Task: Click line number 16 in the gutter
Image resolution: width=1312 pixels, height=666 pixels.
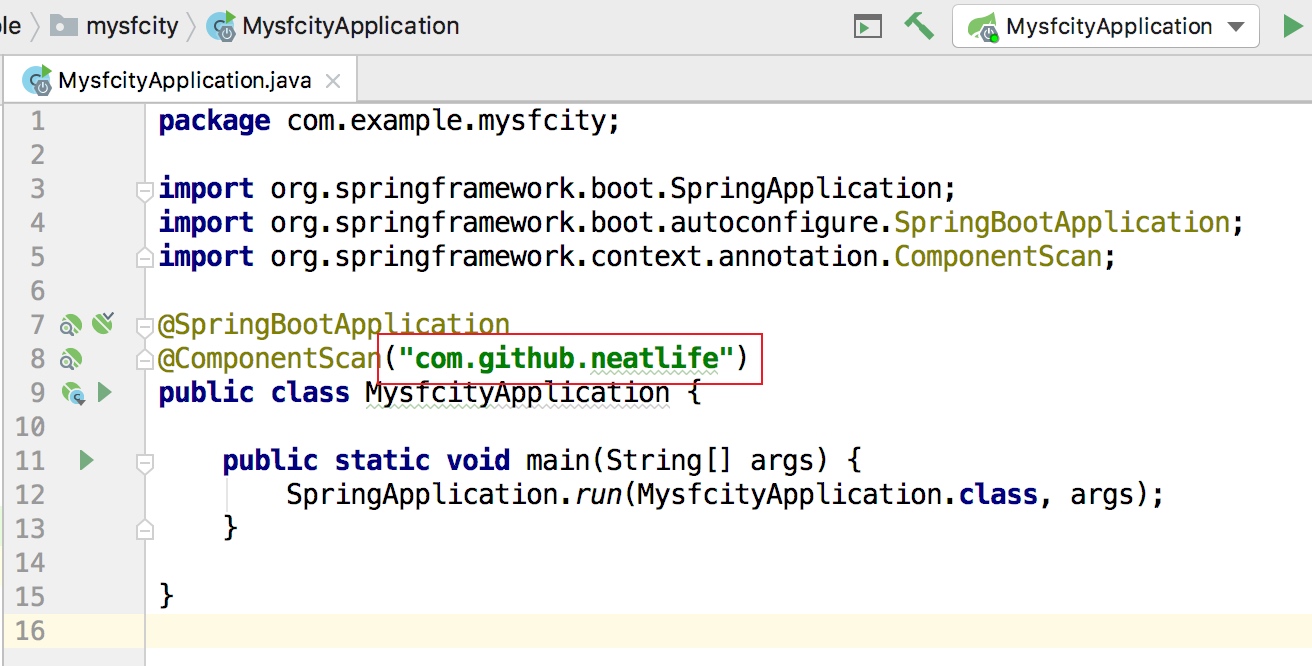Action: click(x=30, y=631)
